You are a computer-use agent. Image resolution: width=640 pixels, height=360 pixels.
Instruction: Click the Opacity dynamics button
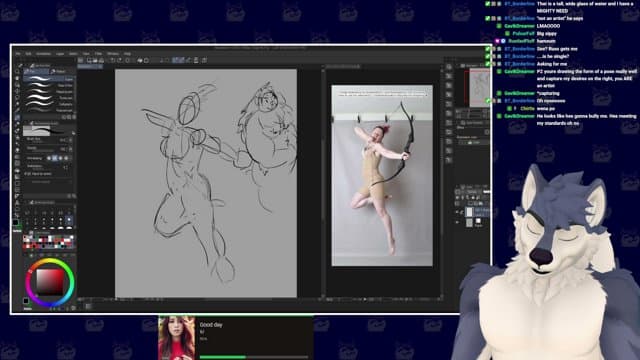71,149
